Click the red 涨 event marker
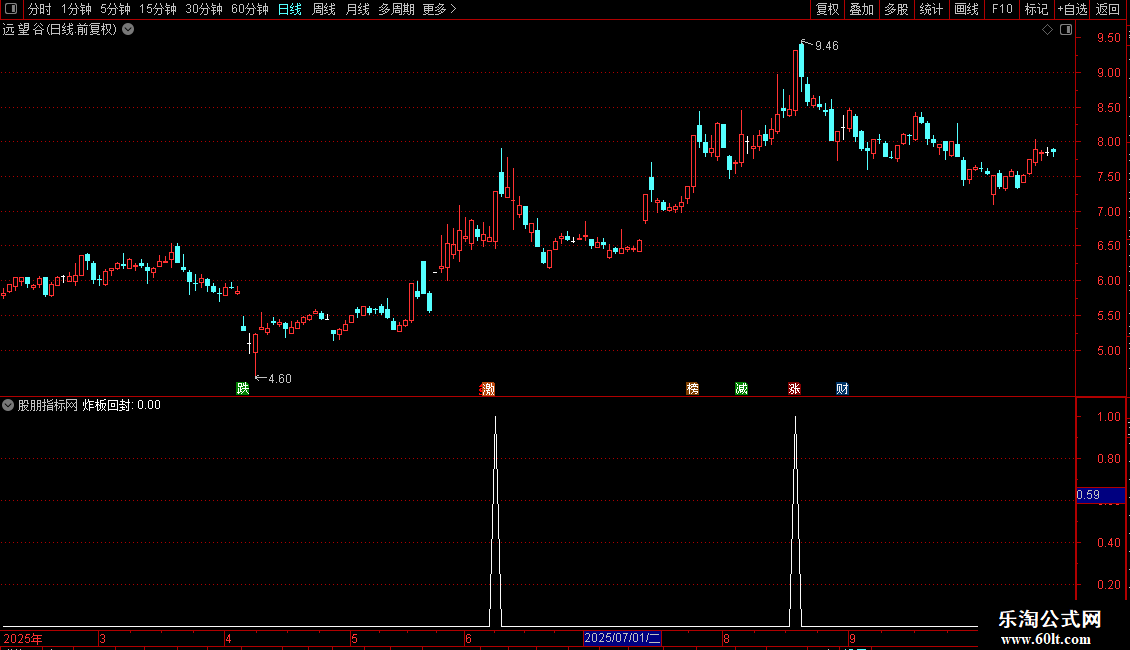This screenshot has width=1130, height=650. 794,388
